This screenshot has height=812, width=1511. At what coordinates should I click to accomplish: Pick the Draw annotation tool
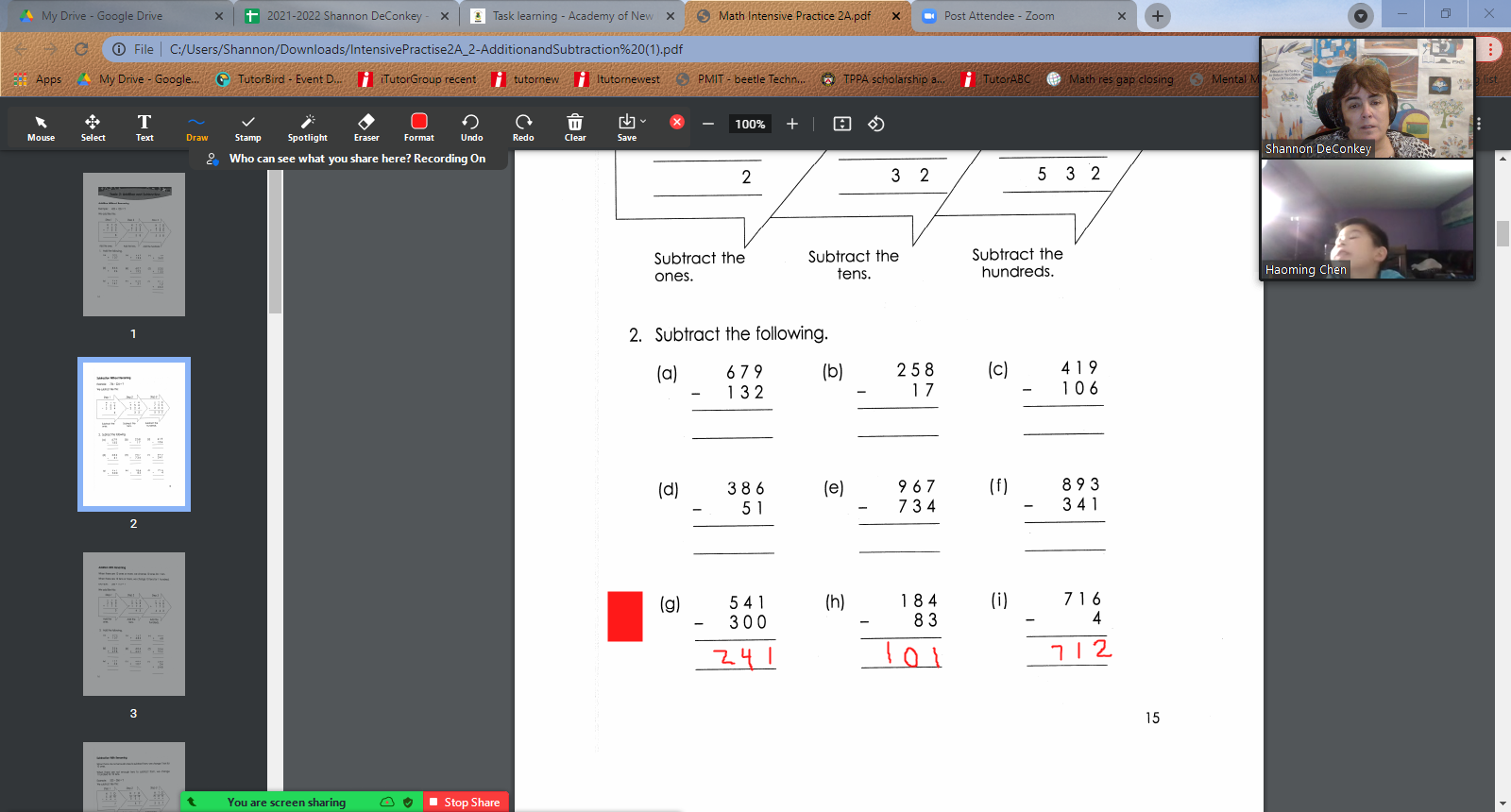pos(196,127)
